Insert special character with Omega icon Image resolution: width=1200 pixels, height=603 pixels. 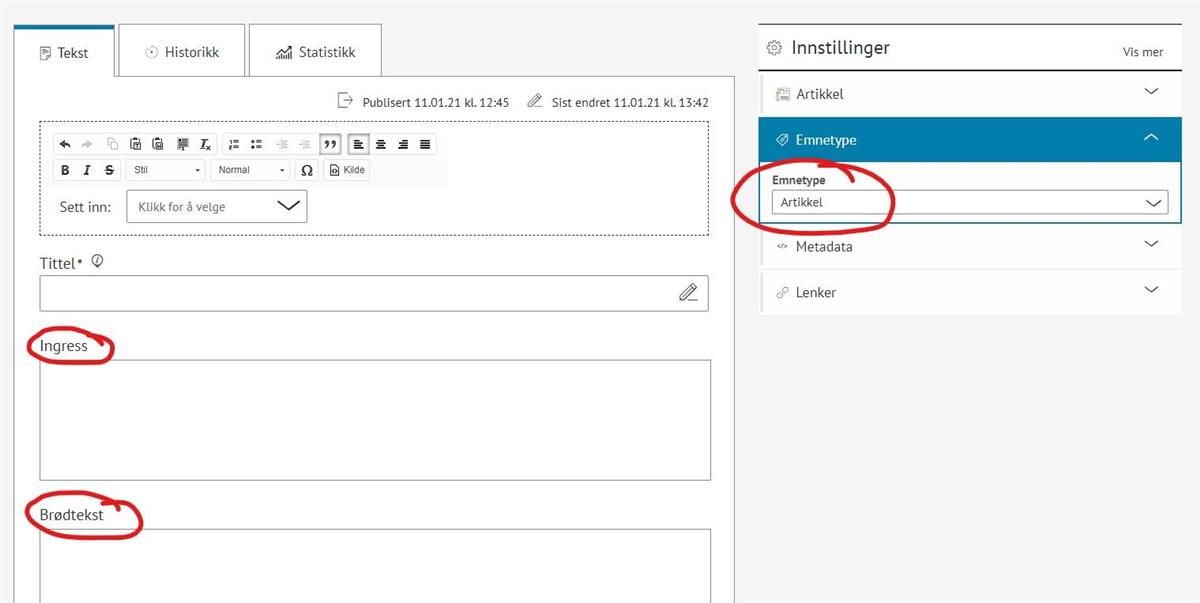[x=307, y=170]
